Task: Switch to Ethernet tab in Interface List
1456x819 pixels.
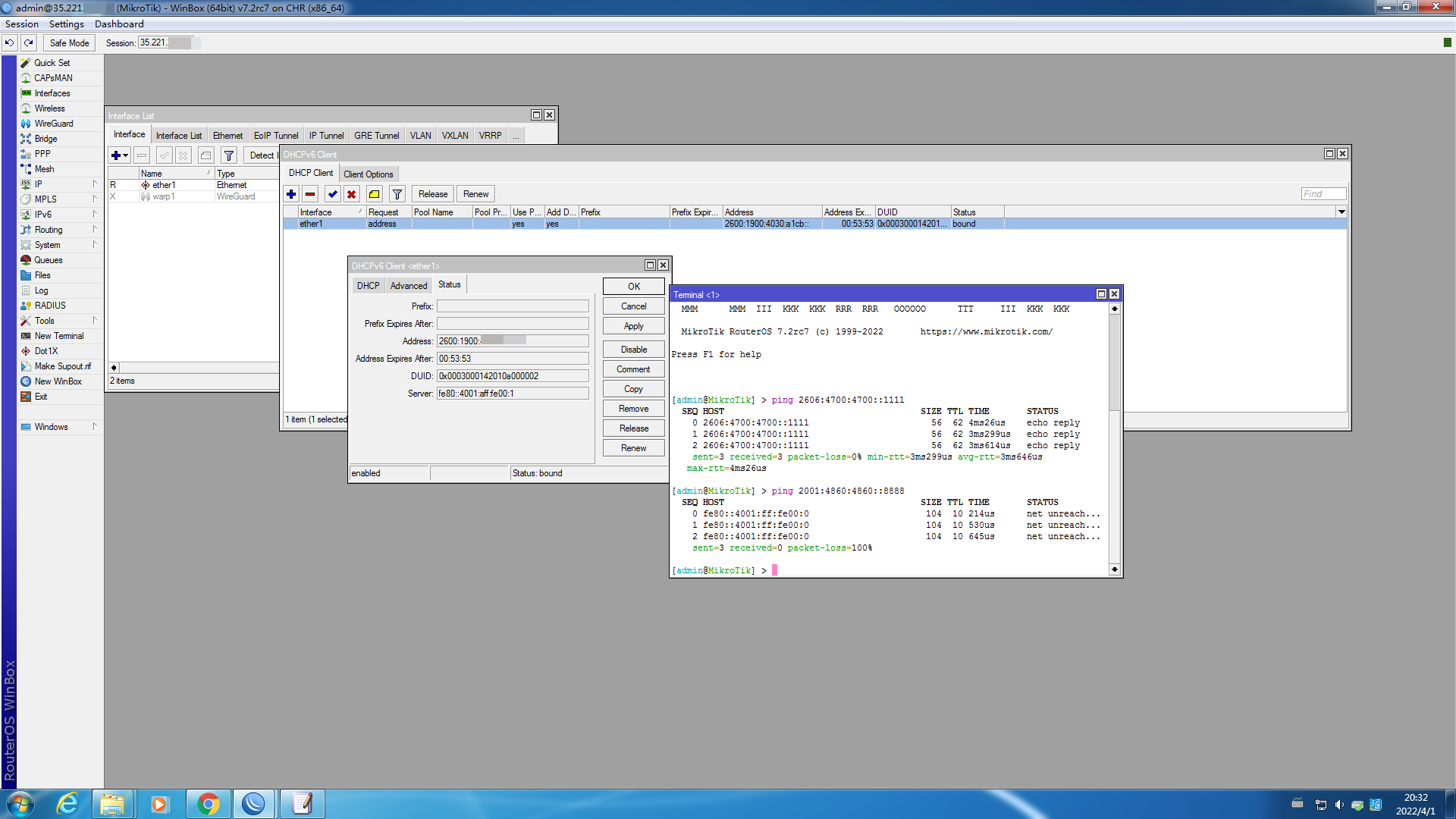Action: pyautogui.click(x=227, y=136)
